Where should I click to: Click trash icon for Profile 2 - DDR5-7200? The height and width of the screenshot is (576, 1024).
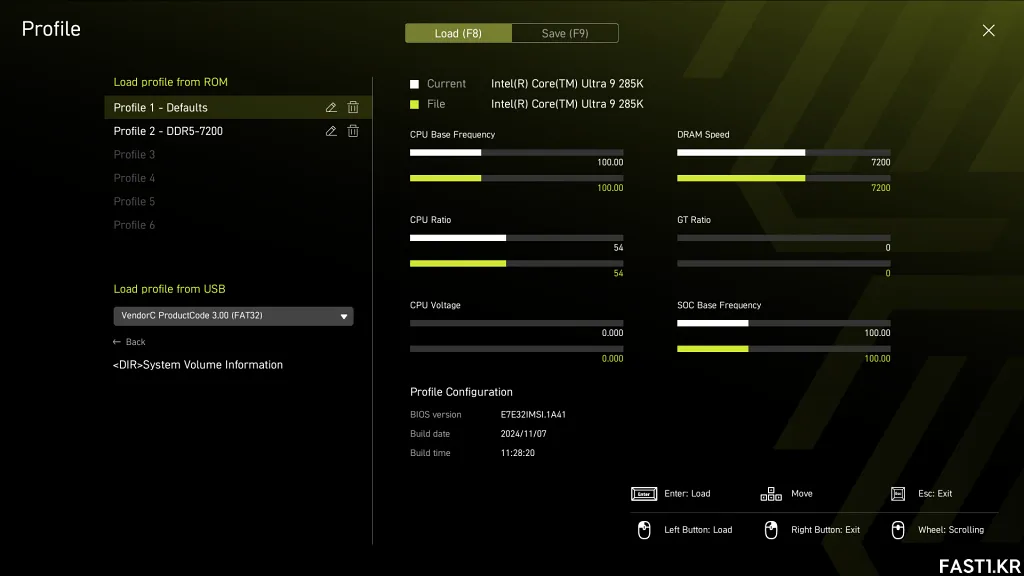(353, 131)
